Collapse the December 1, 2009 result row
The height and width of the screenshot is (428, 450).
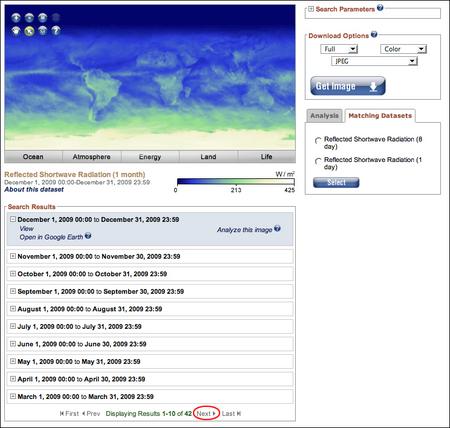[13, 219]
